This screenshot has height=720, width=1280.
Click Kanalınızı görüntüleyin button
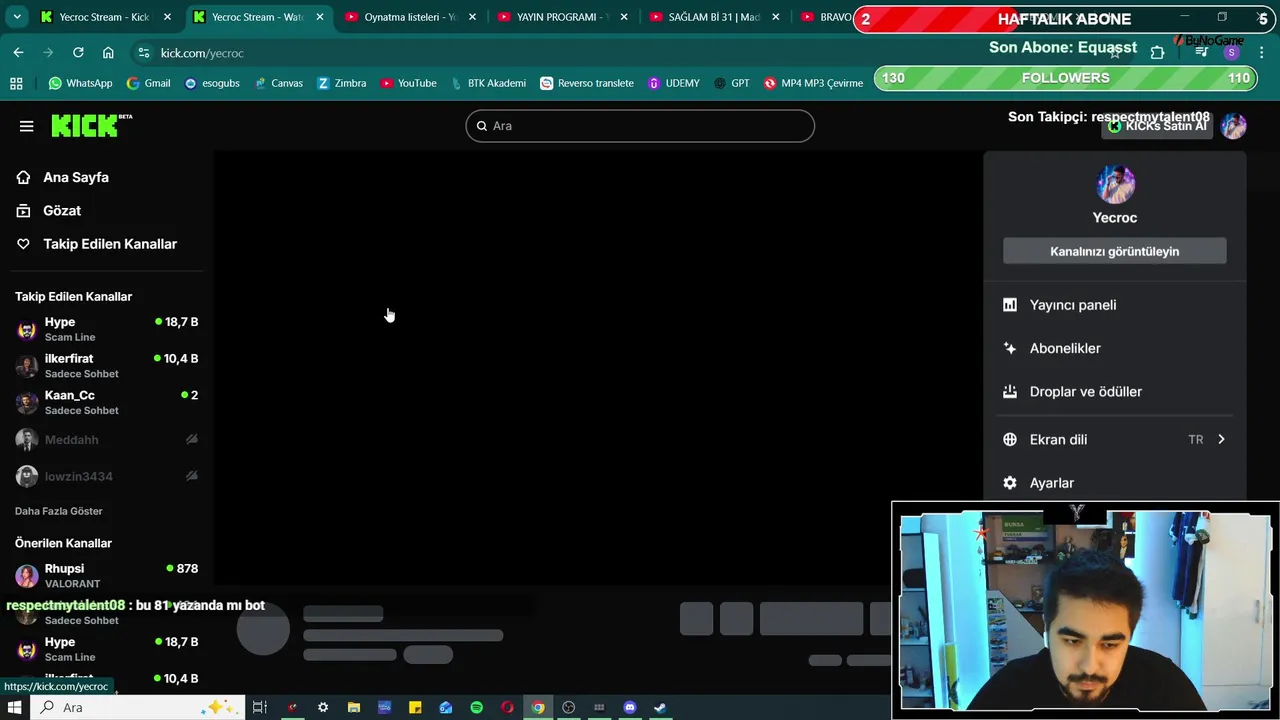point(1114,251)
